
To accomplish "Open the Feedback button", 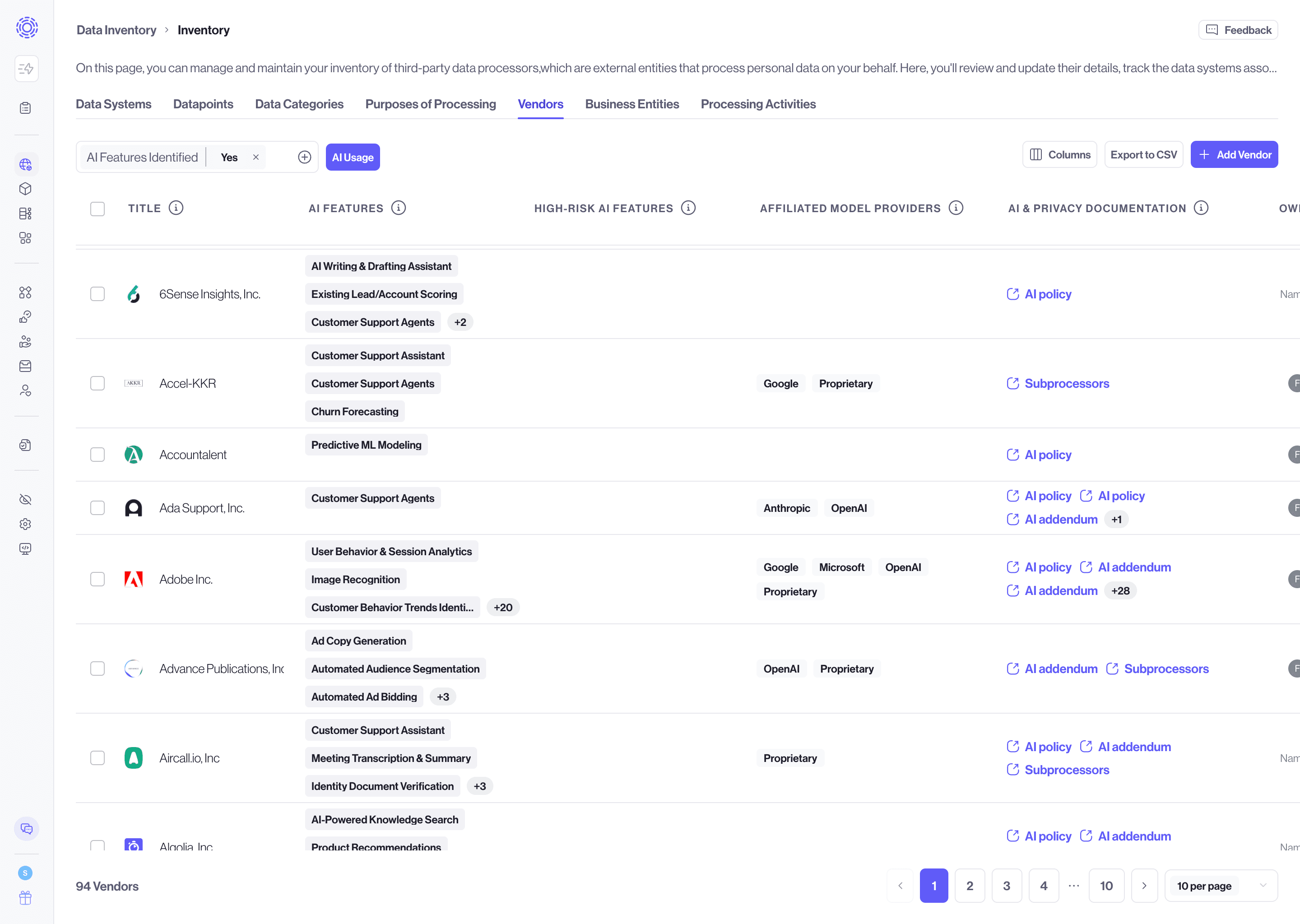I will 1238,30.
